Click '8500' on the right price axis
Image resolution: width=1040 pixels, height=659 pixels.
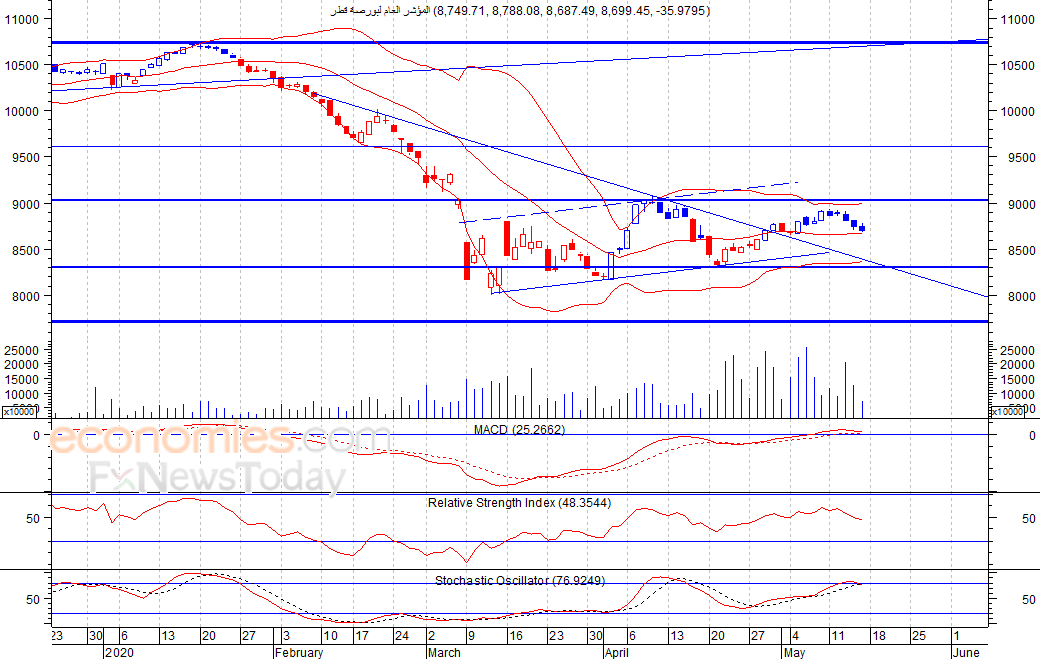pos(1021,251)
